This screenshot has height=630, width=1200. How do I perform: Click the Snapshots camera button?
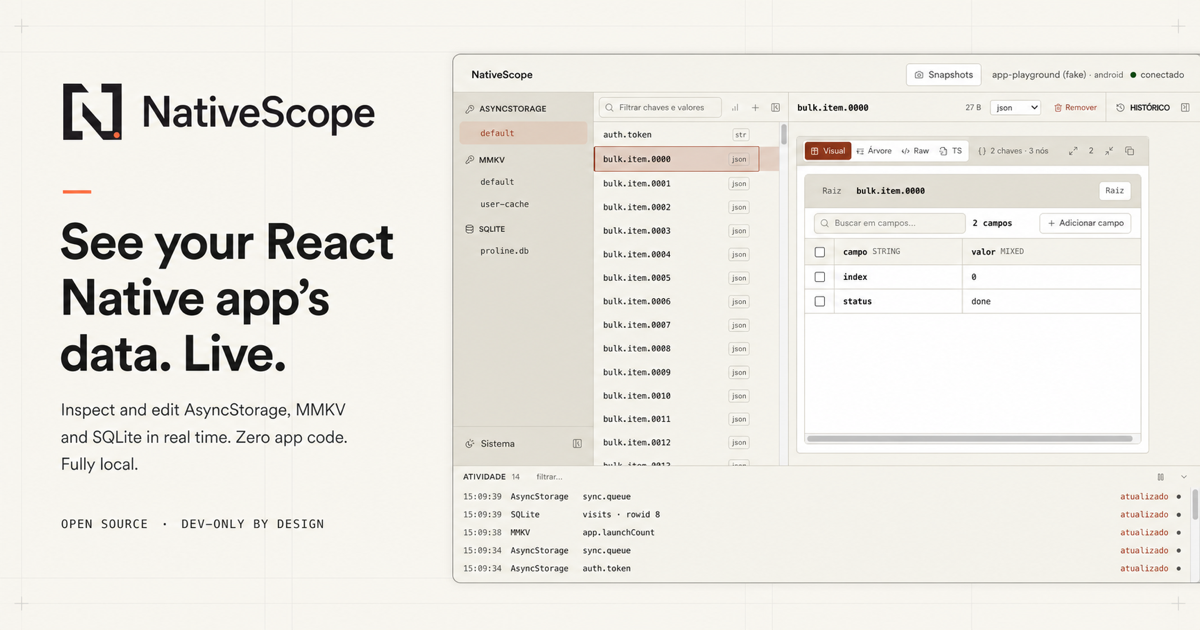944,75
